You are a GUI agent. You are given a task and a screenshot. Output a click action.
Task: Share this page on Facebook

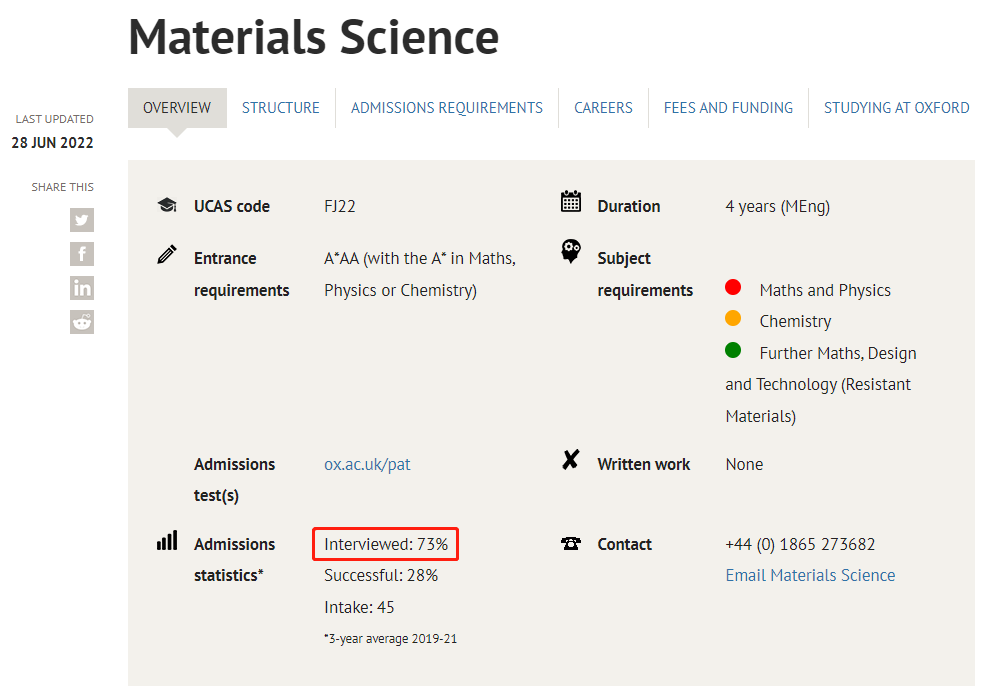click(82, 254)
